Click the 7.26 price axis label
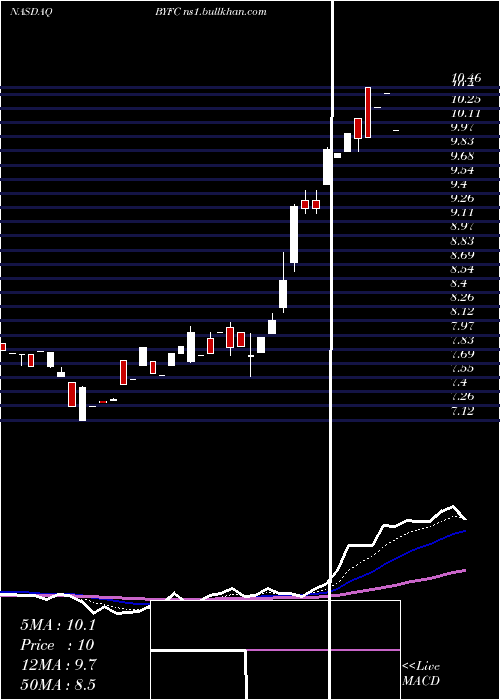 (464, 396)
